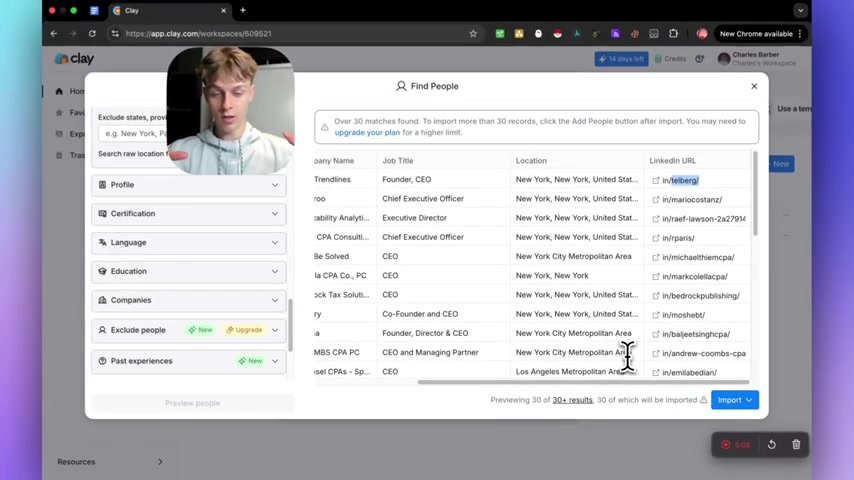Click the results table horizontal scrollbar
854x480 pixels.
point(583,382)
